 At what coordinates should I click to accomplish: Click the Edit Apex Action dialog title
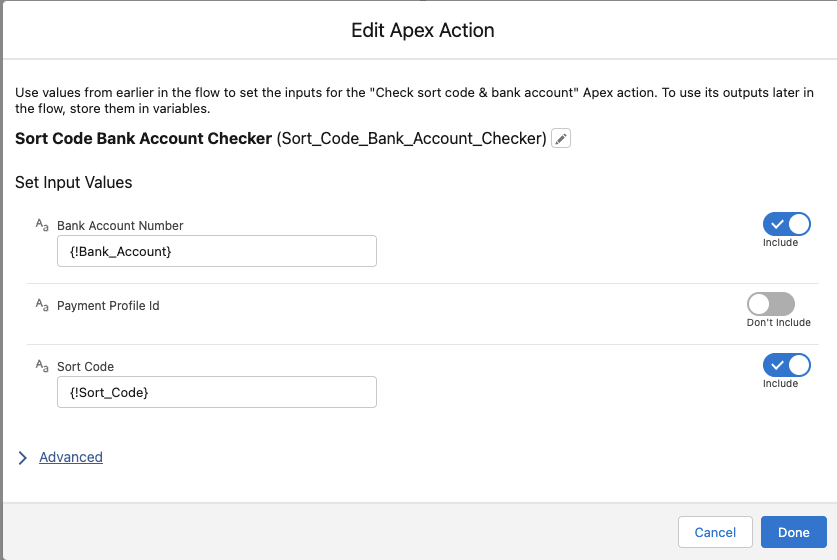(x=422, y=31)
